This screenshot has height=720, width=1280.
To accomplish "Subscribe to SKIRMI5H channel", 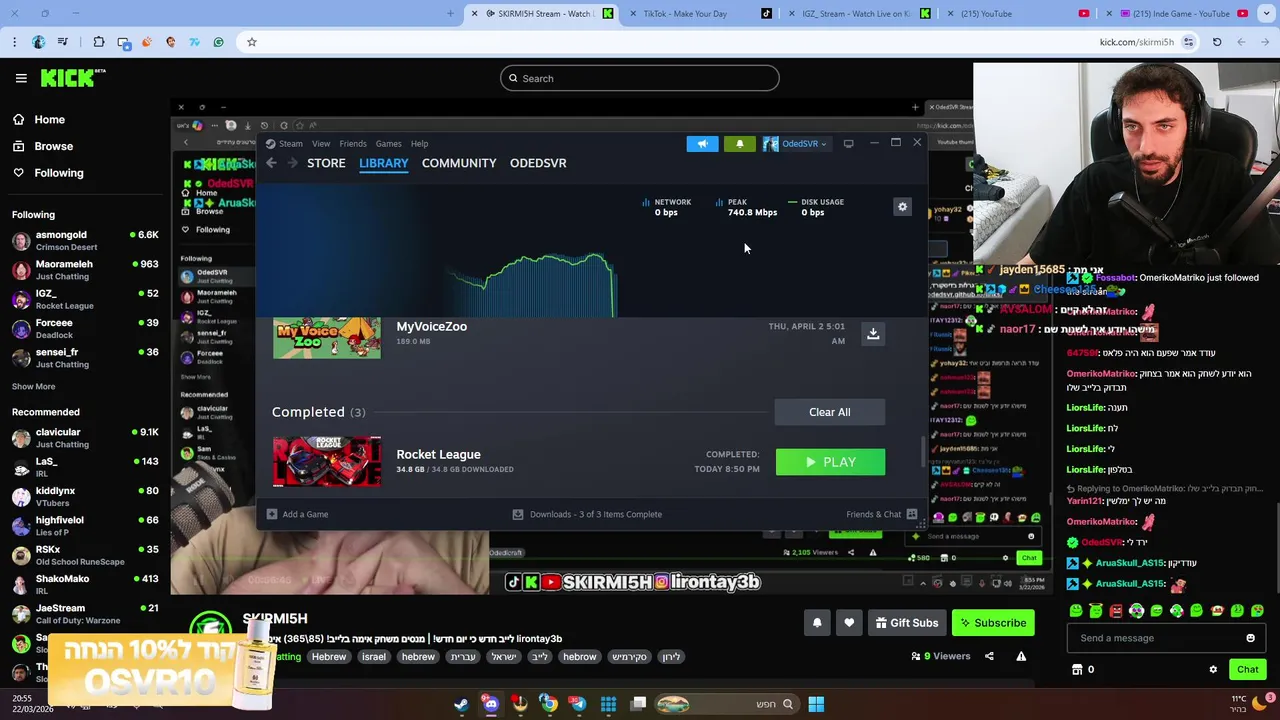I will click(993, 623).
